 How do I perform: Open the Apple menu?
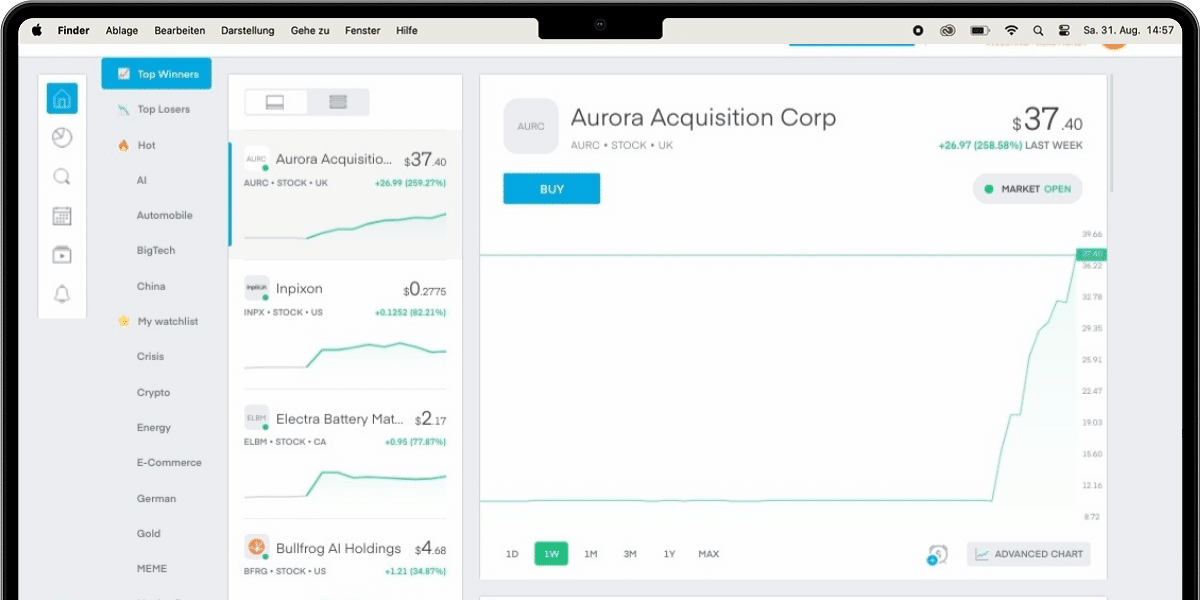[37, 30]
